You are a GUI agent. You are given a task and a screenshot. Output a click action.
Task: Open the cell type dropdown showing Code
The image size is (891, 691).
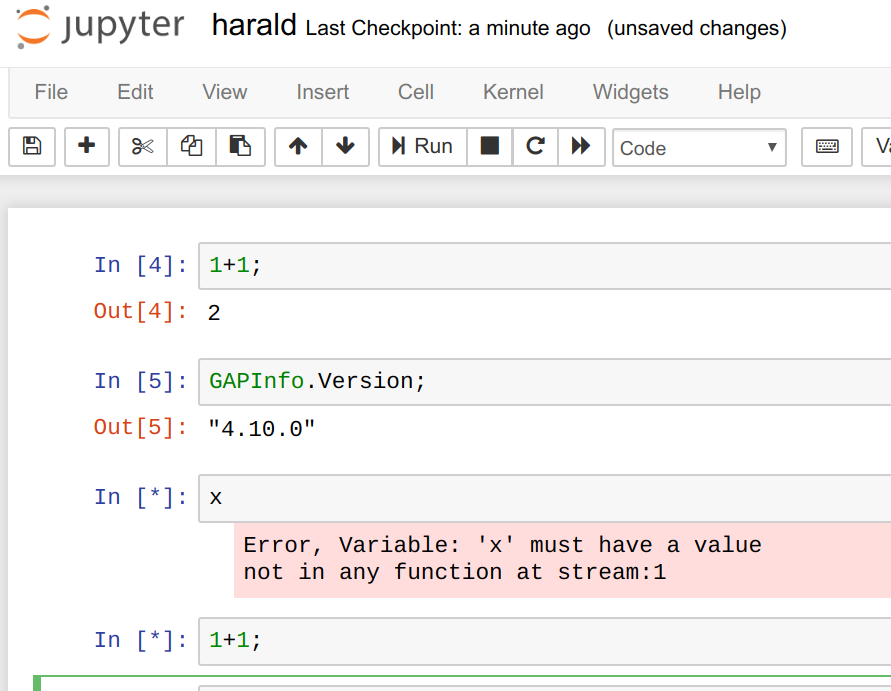[x=699, y=147]
